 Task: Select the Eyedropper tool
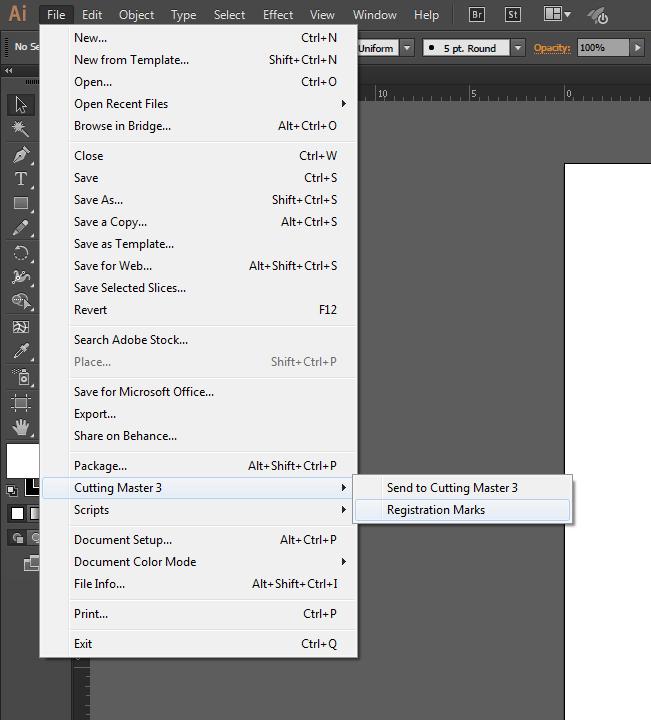click(20, 351)
